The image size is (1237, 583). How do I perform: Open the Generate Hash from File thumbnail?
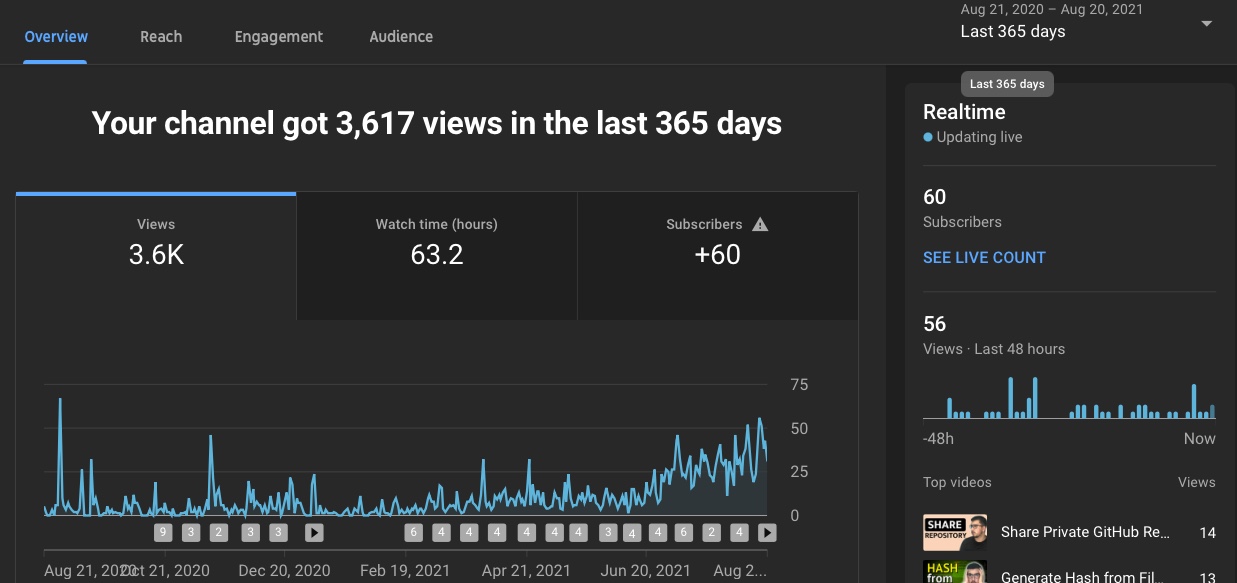[x=955, y=572]
